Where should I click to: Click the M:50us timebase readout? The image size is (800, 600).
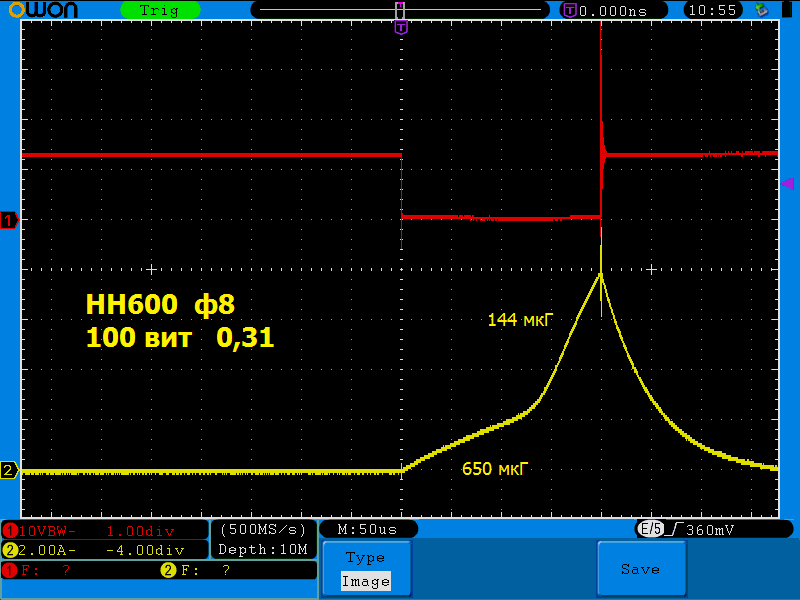367,529
